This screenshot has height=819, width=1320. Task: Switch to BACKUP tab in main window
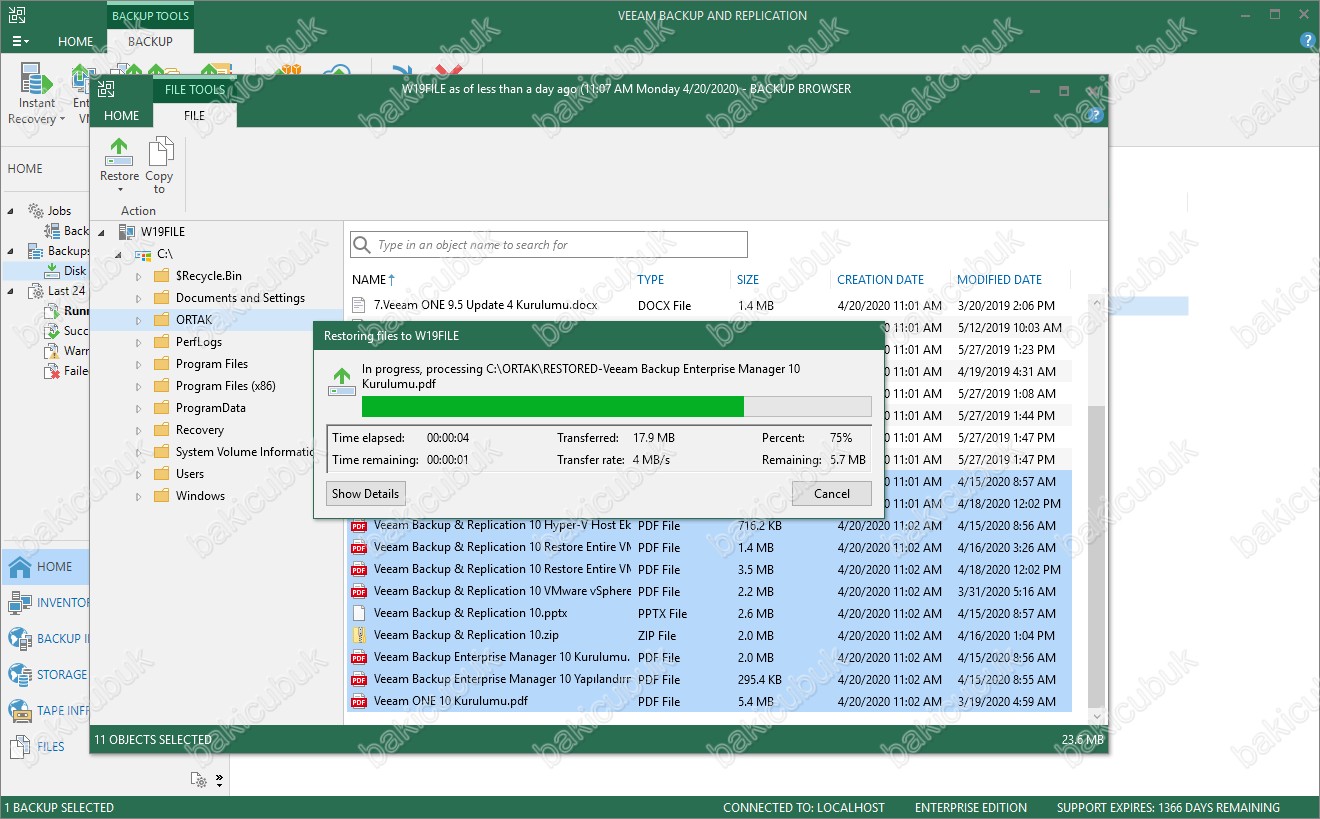click(x=150, y=42)
